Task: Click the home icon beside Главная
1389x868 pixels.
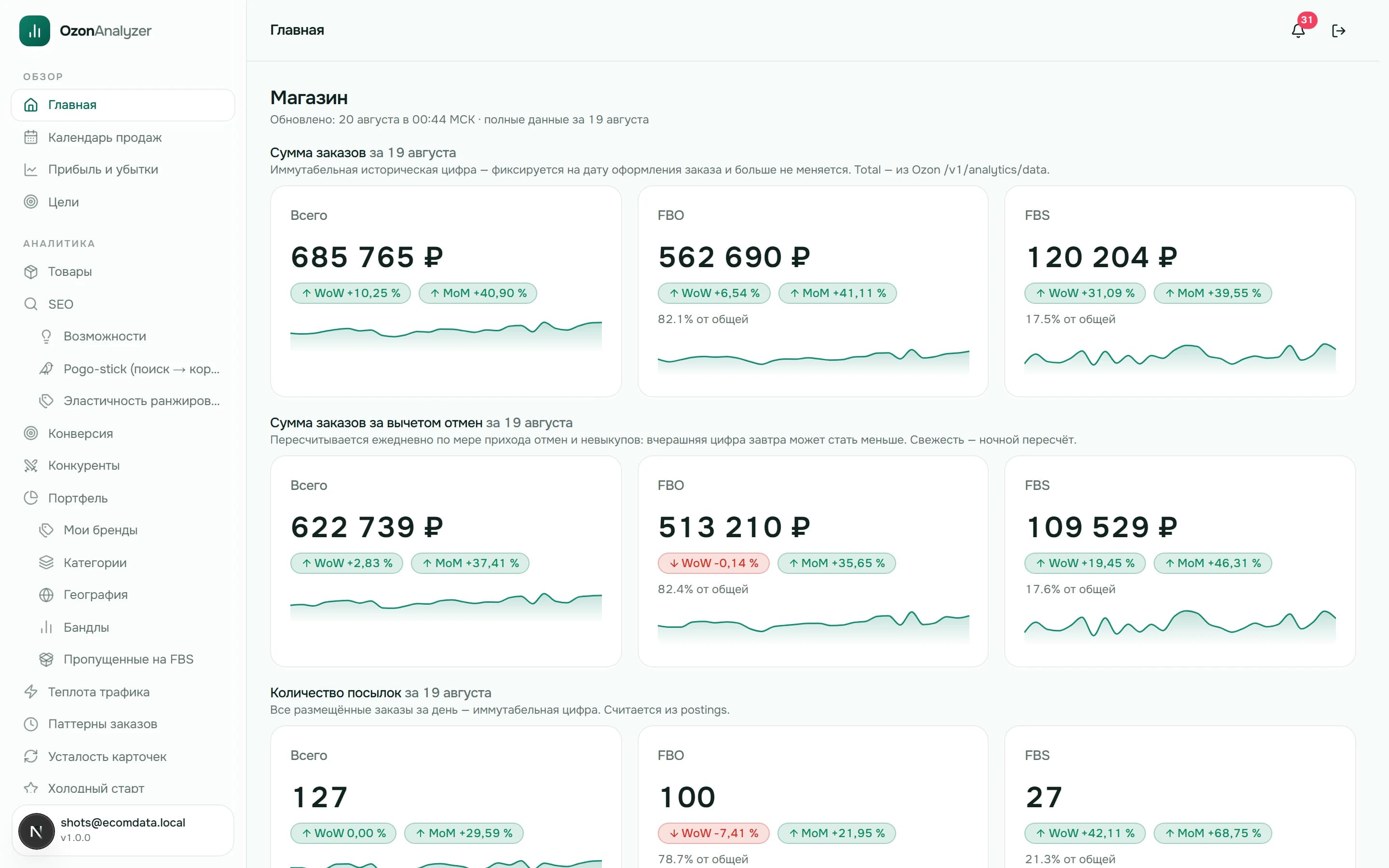Action: 31,105
